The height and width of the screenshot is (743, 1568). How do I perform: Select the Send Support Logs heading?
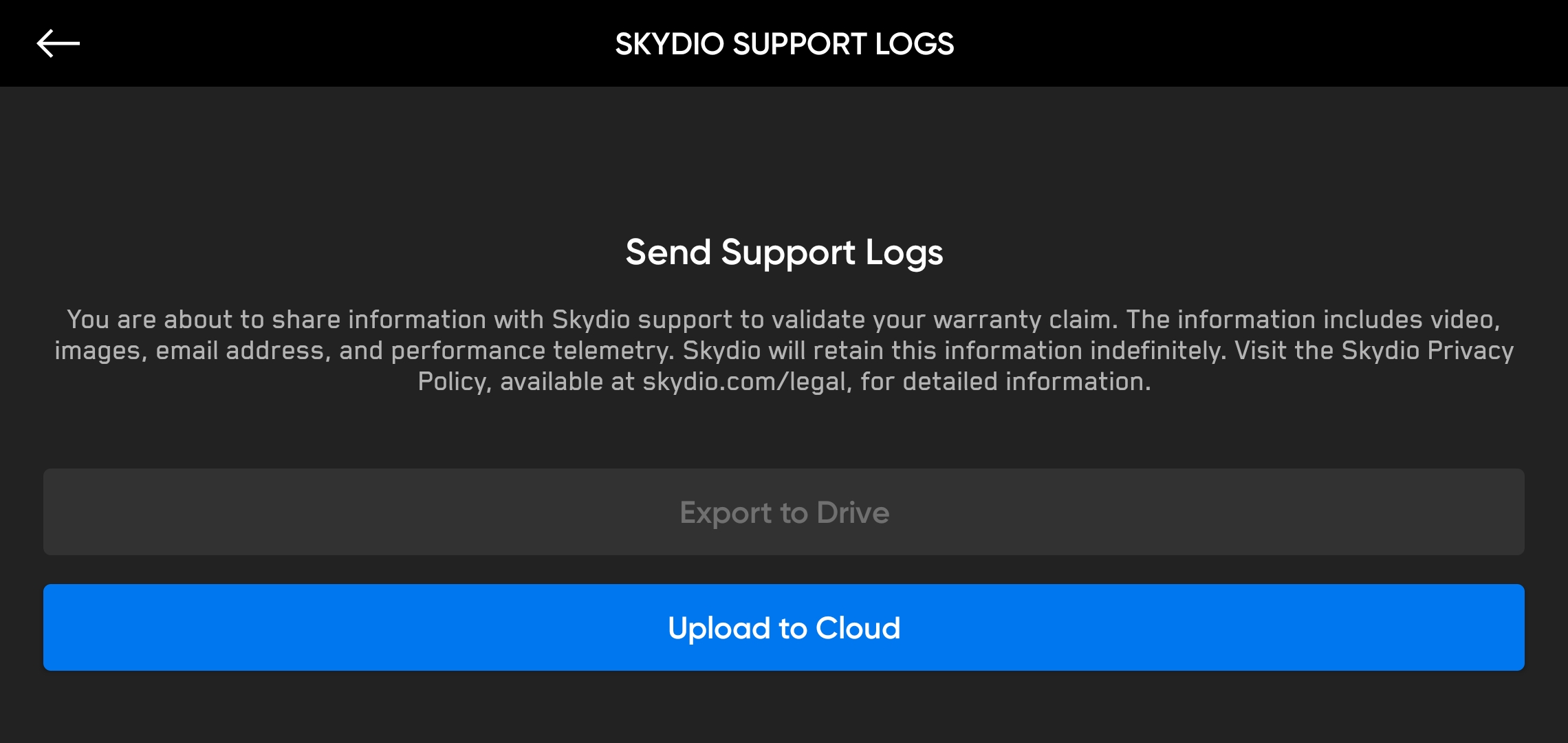click(784, 252)
